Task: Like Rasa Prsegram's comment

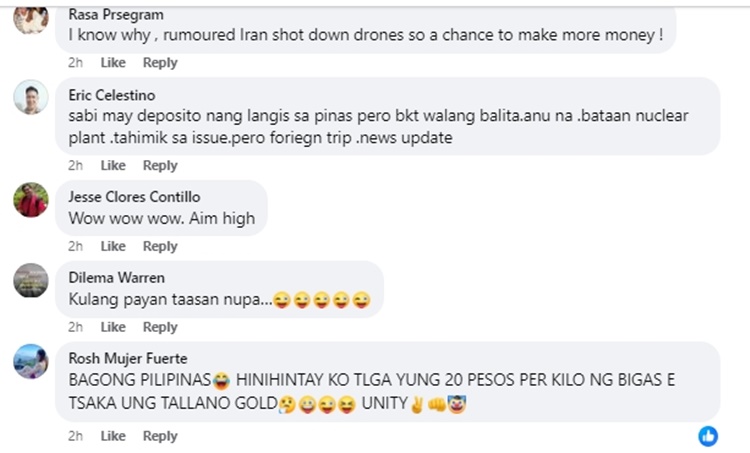Action: click(x=113, y=63)
